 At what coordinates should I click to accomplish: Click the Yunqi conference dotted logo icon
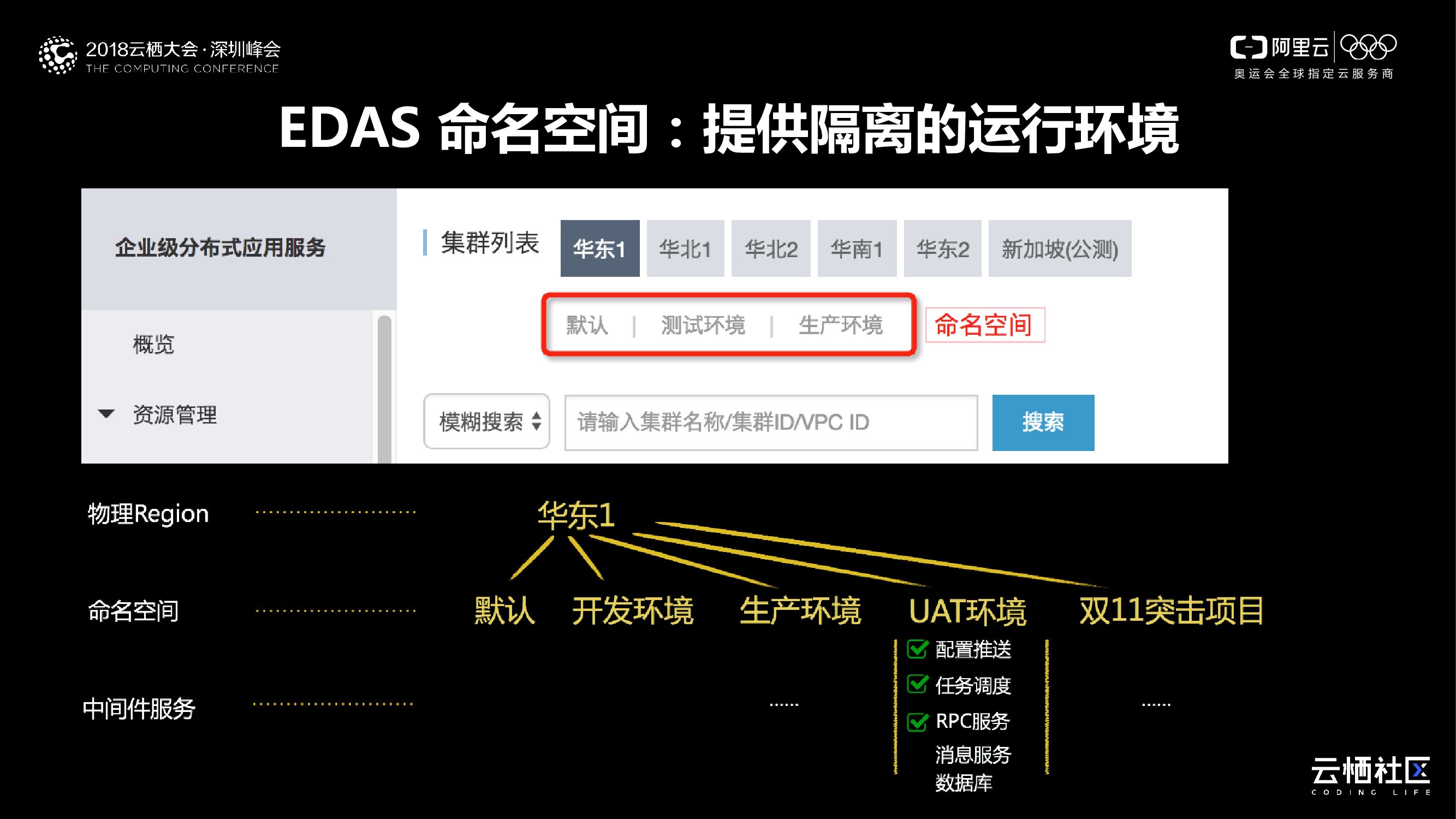pos(57,55)
